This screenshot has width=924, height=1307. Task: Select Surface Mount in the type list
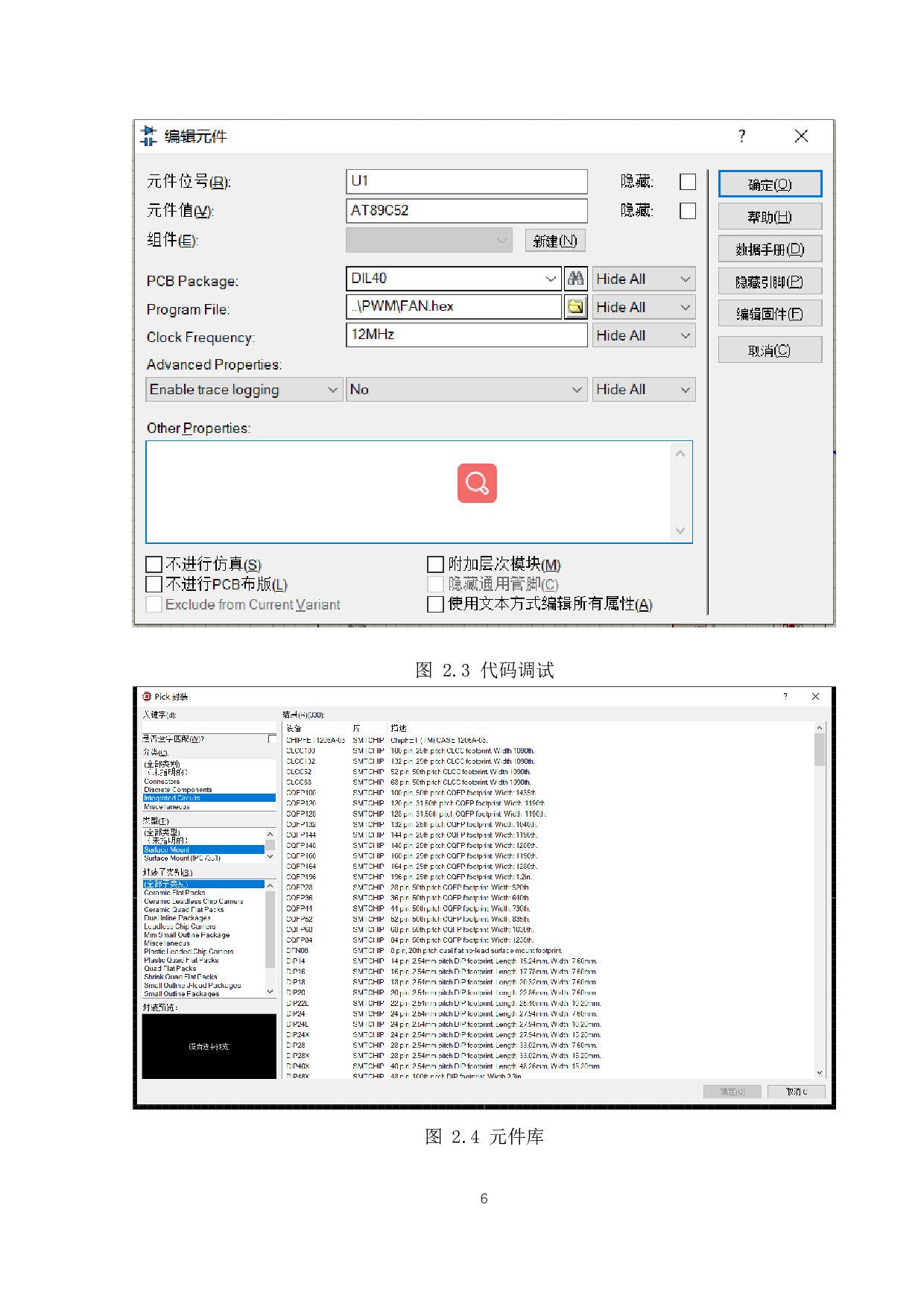[x=203, y=849]
